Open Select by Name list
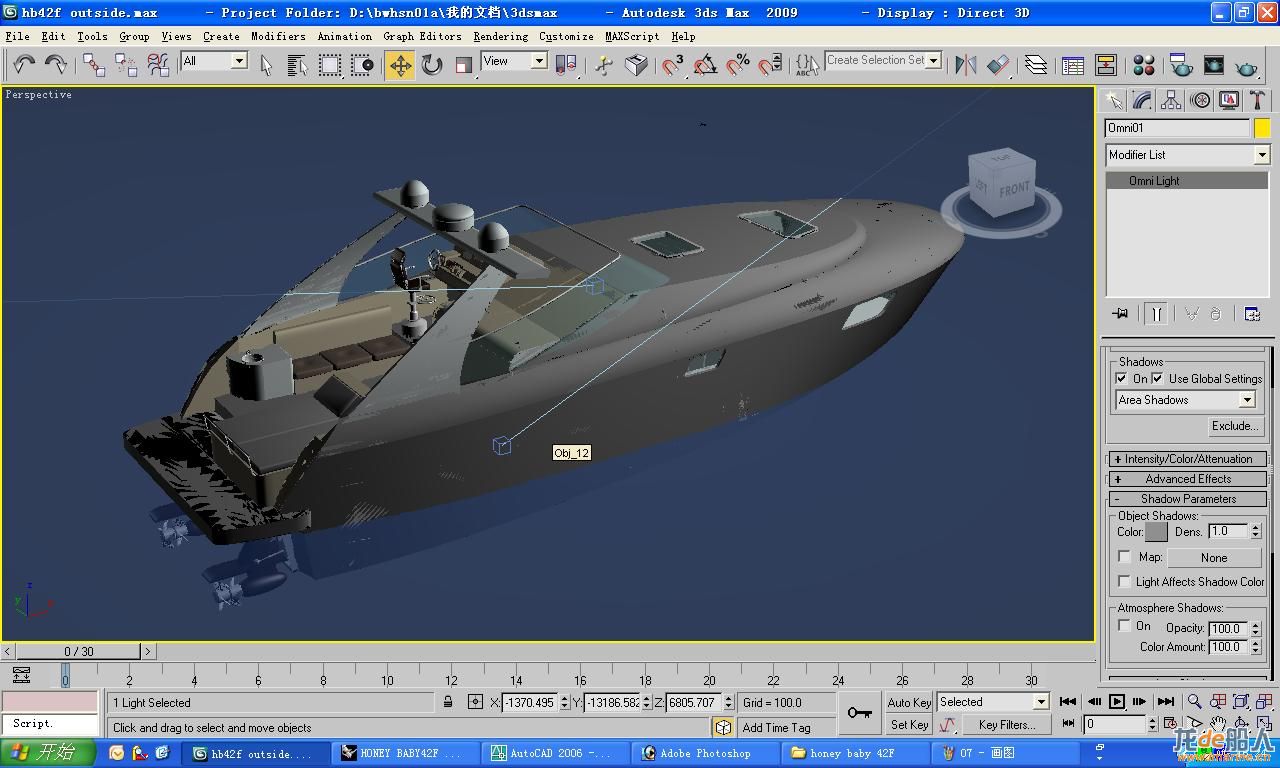Viewport: 1280px width, 768px height. pyautogui.click(x=297, y=65)
